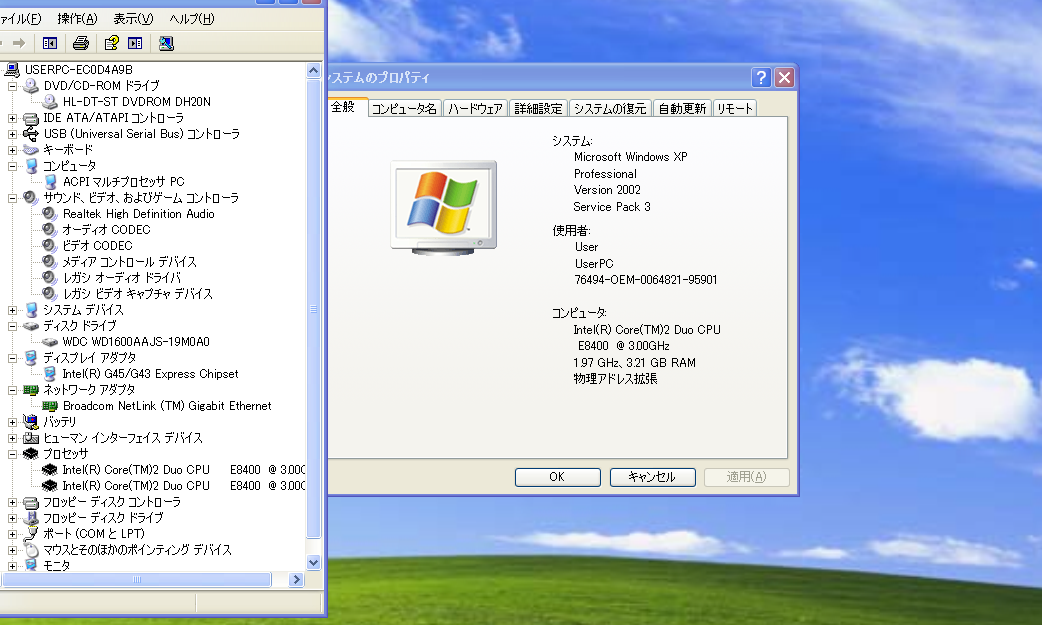Click the Scan for hardware changes icon
This screenshot has height=625, width=1042.
pyautogui.click(x=165, y=43)
